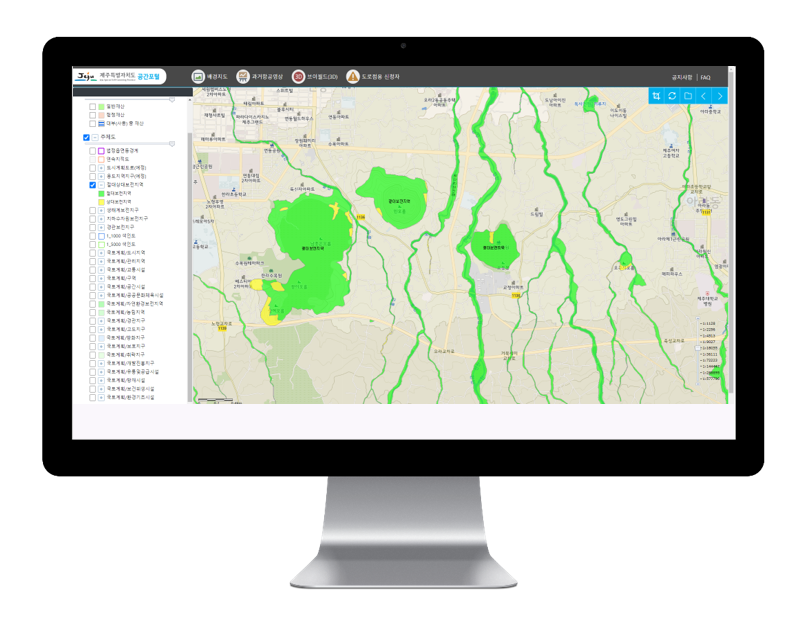Select the crop tool on the map toolbar
Image resolution: width=812 pixels, height=632 pixels.
point(656,96)
